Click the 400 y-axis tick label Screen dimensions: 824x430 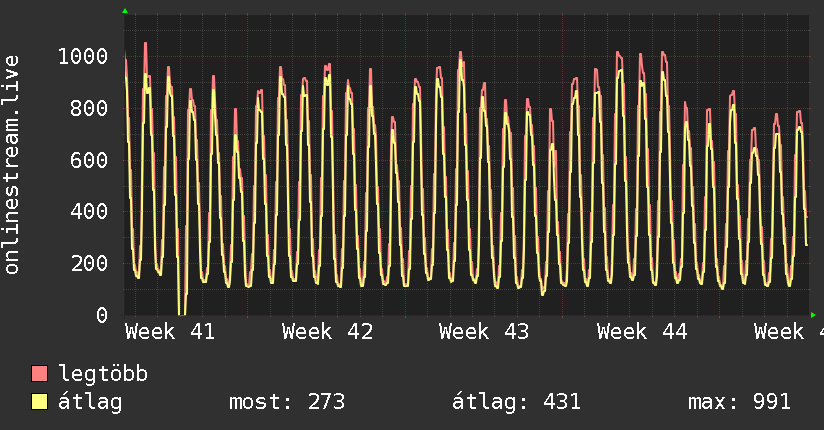[x=89, y=211]
